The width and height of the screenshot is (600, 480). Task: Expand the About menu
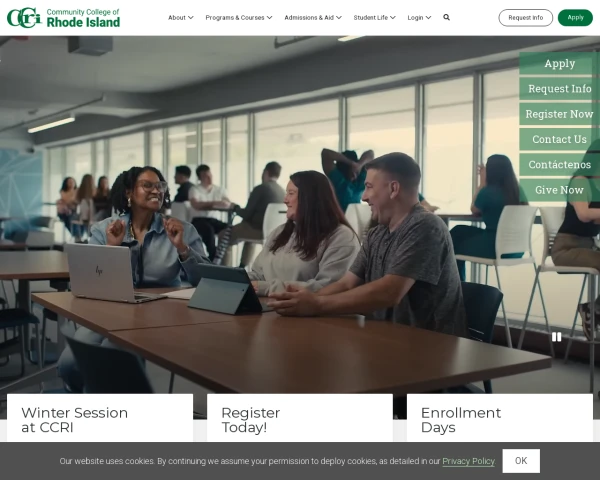[181, 18]
